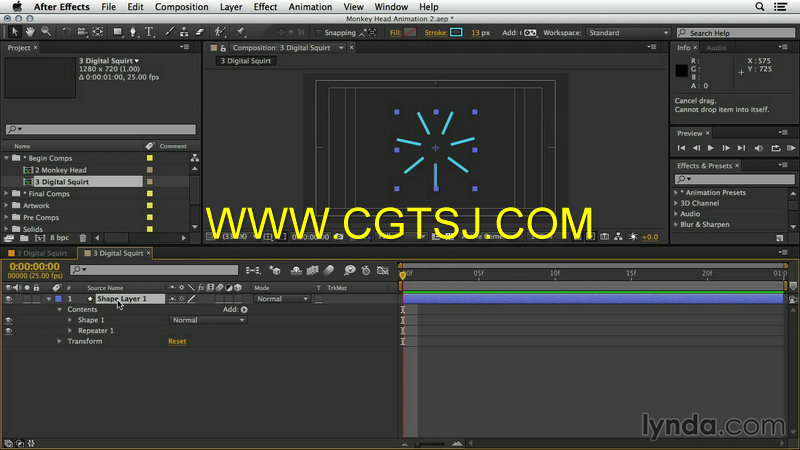This screenshot has height=450, width=800.
Task: Create new folder in Project panel
Action: coord(24,238)
